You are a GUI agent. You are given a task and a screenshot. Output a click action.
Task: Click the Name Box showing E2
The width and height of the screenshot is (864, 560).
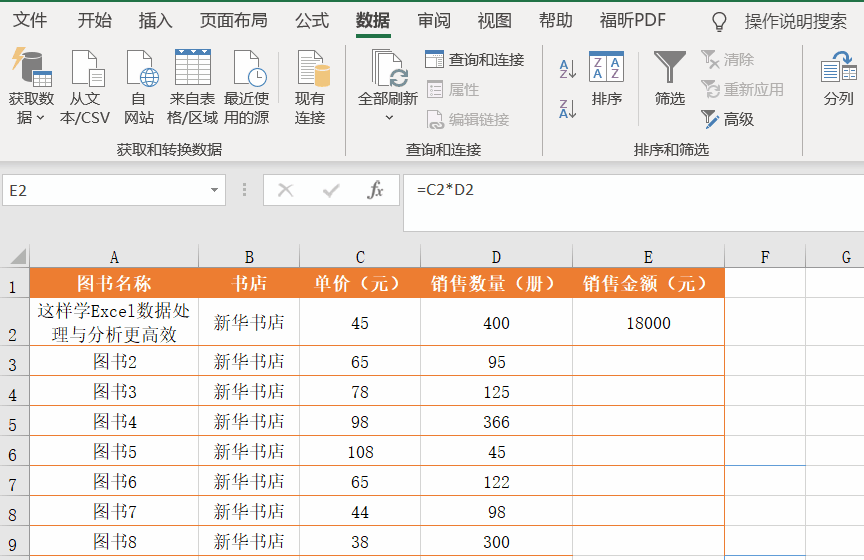point(114,190)
